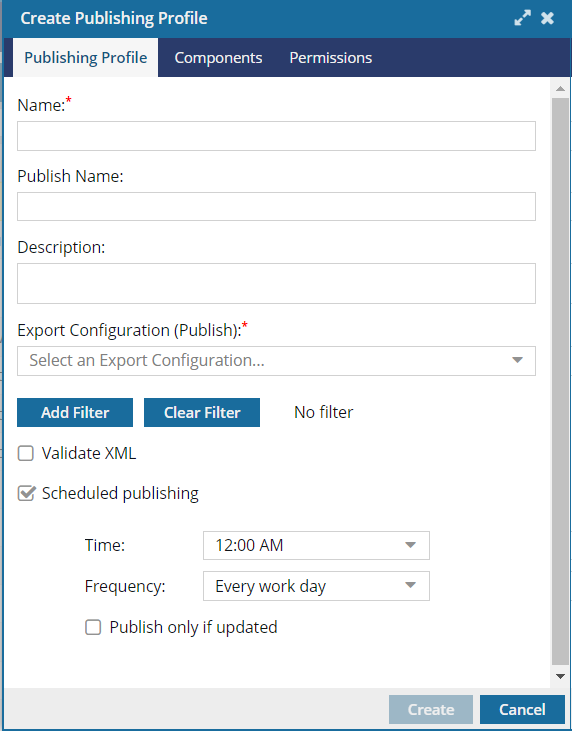Click the scrollbar up arrow
The height and width of the screenshot is (731, 572).
point(560,89)
